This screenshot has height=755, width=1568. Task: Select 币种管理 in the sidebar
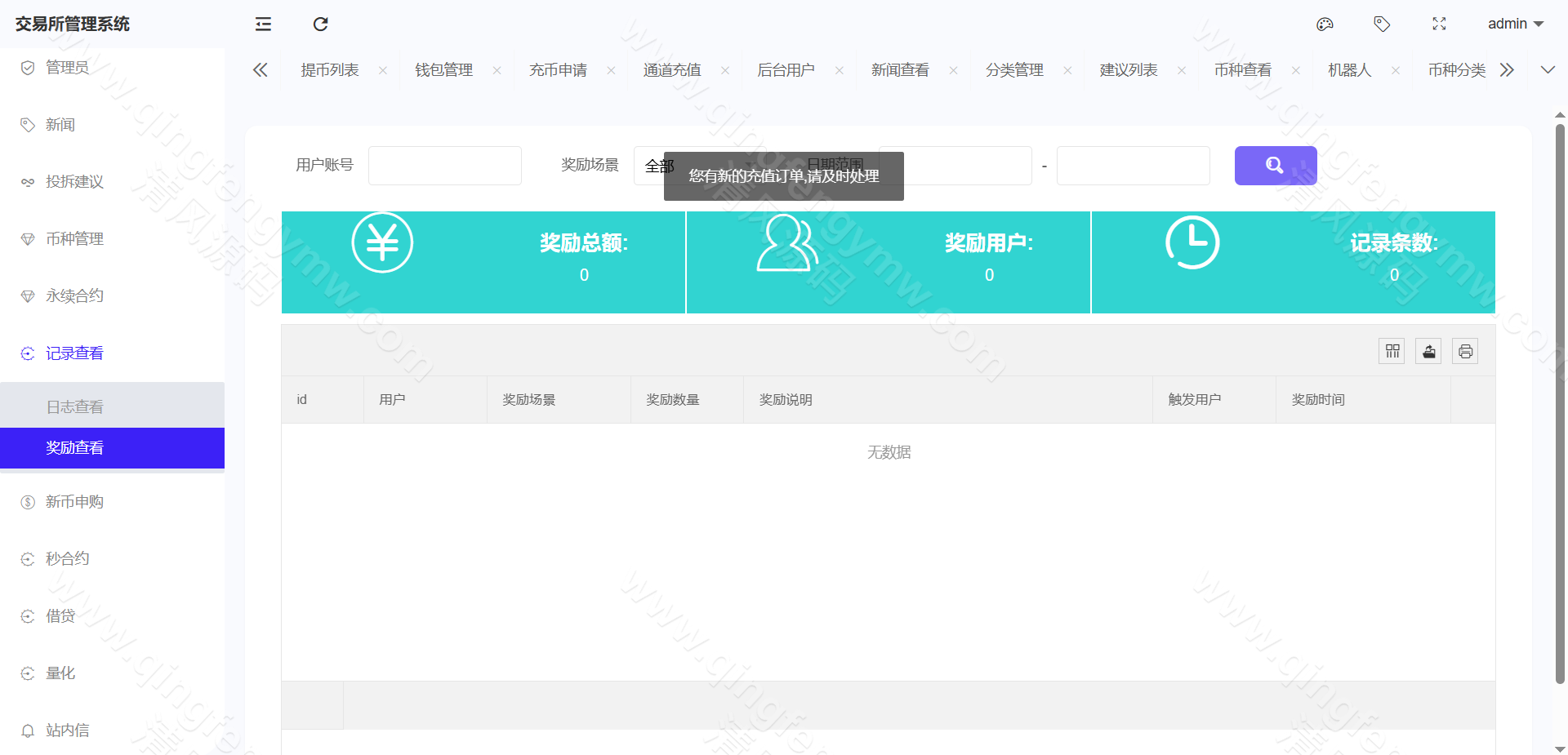74,238
